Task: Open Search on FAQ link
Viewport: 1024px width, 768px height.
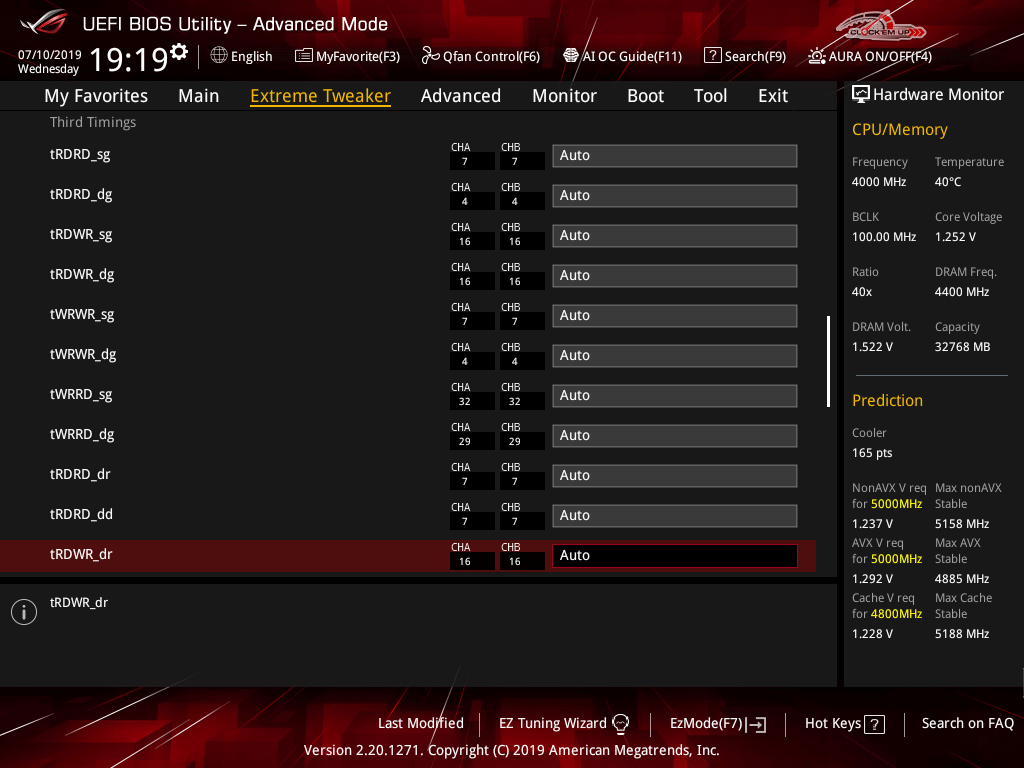Action: [967, 723]
